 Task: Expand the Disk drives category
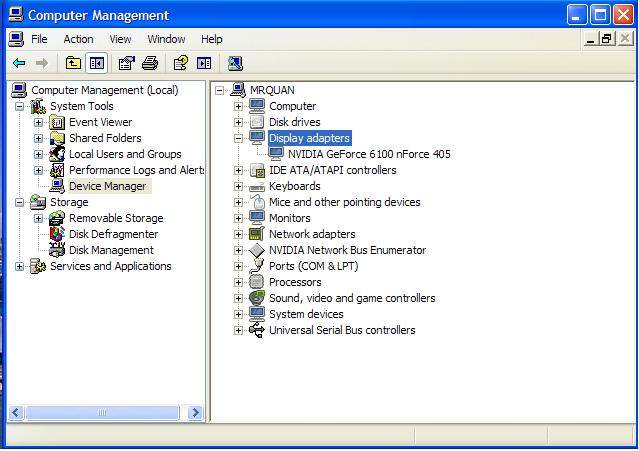(x=238, y=123)
